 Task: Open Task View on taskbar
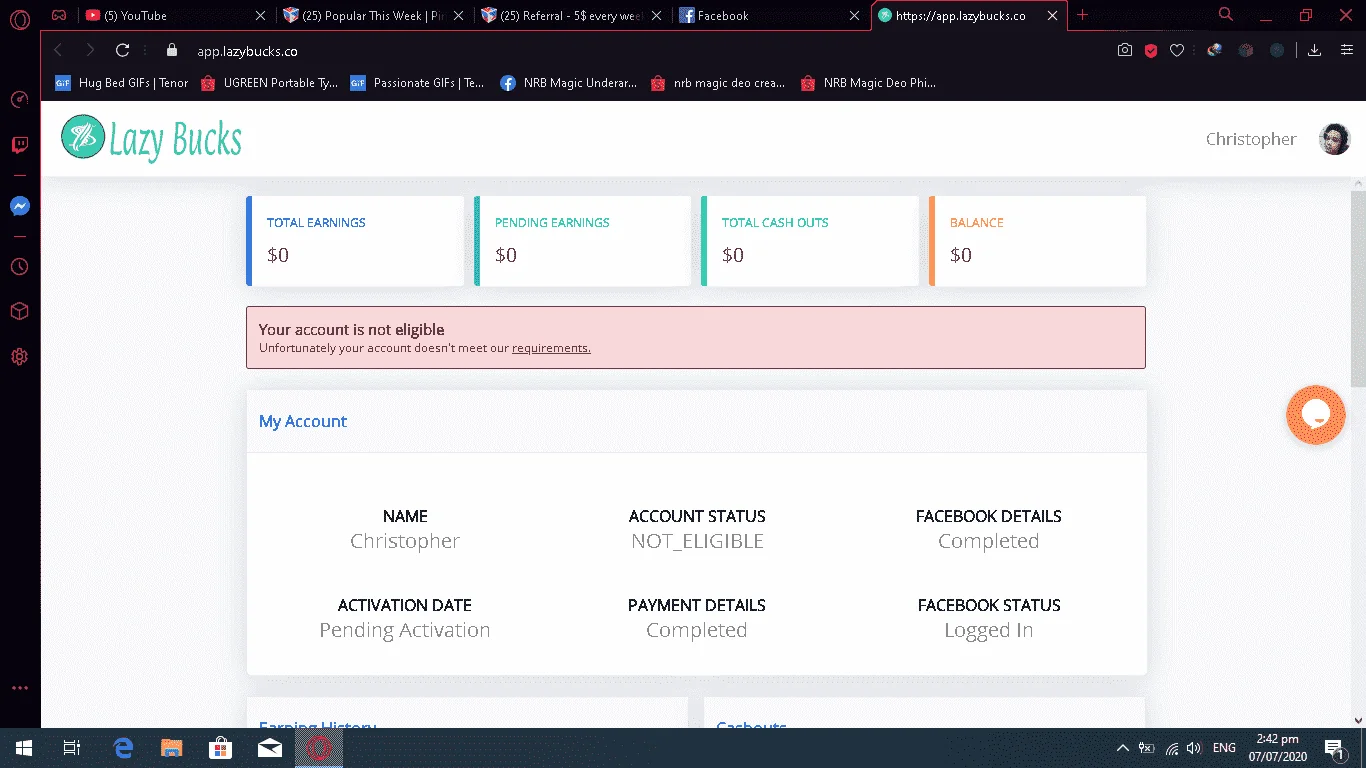(x=71, y=748)
